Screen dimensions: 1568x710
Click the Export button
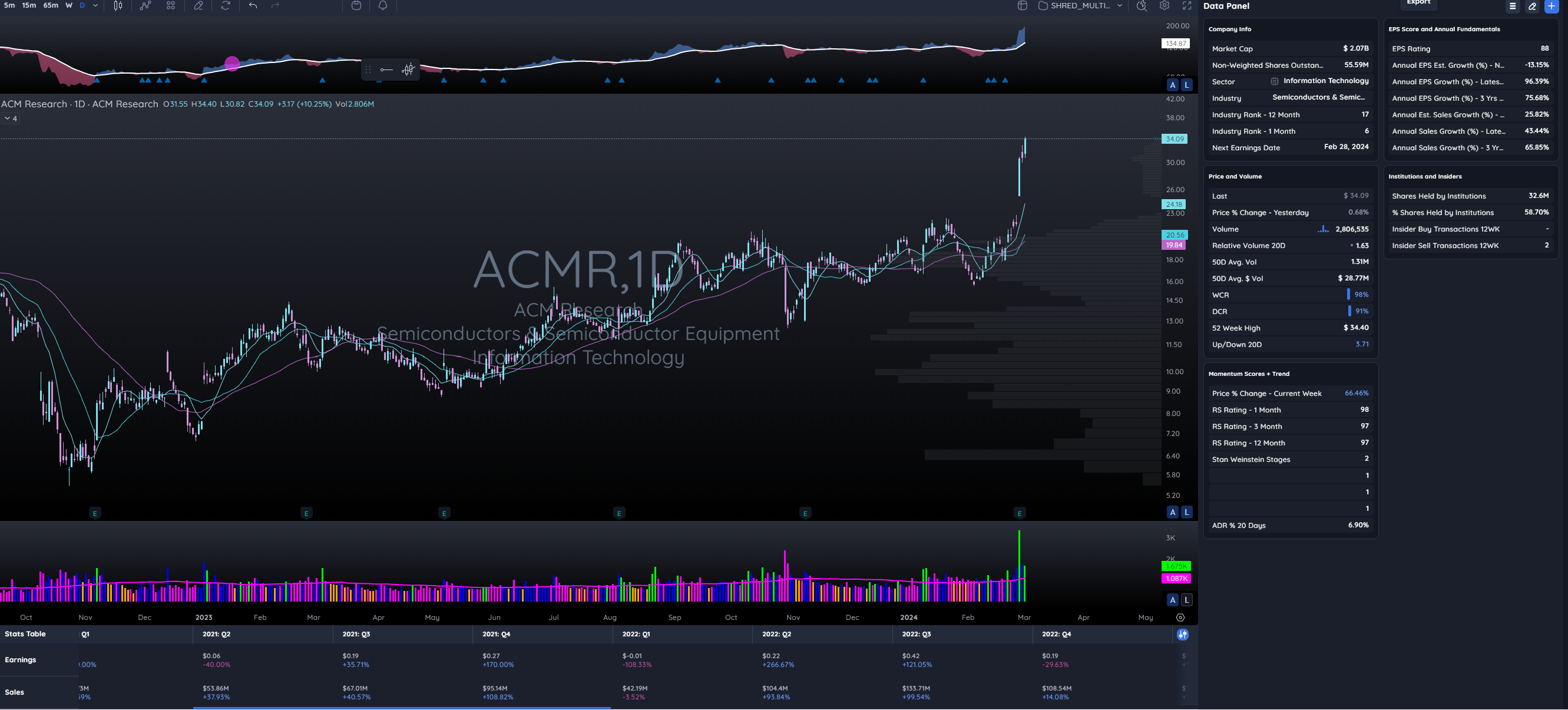pos(1418,3)
